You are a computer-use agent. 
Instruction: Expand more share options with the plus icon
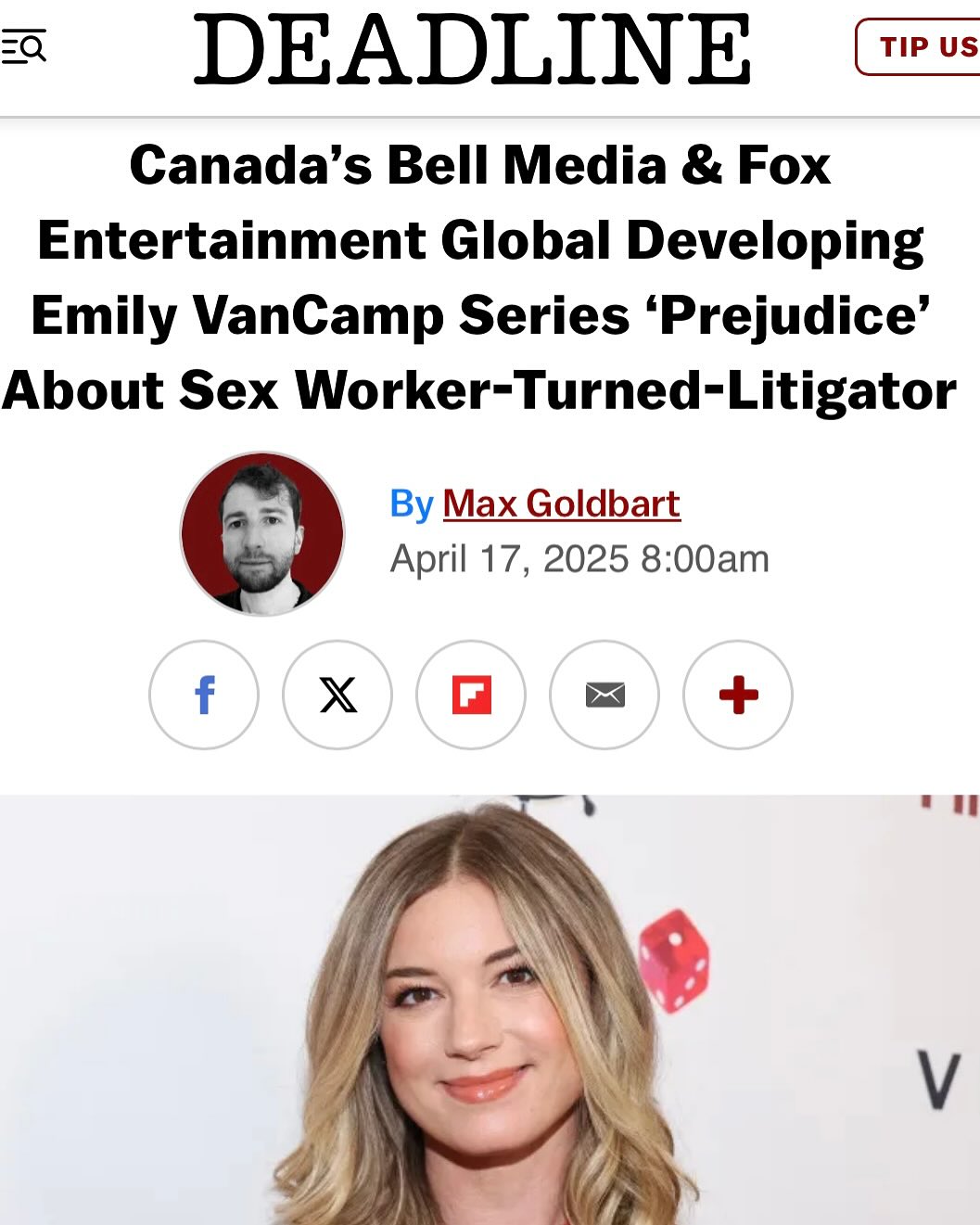pyautogui.click(x=738, y=695)
